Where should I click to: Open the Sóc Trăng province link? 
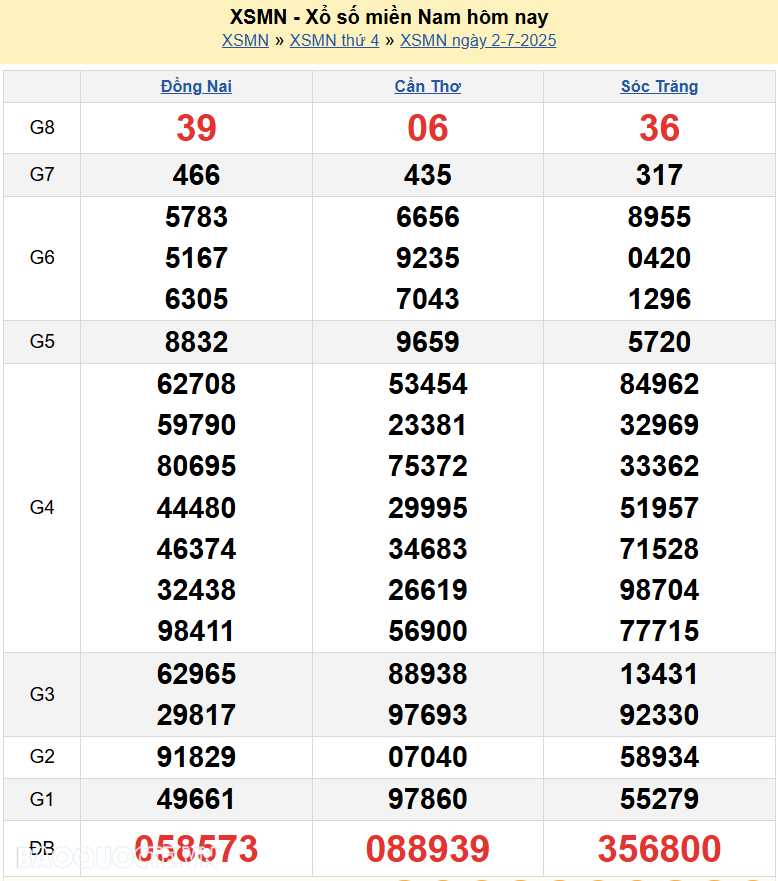click(659, 87)
